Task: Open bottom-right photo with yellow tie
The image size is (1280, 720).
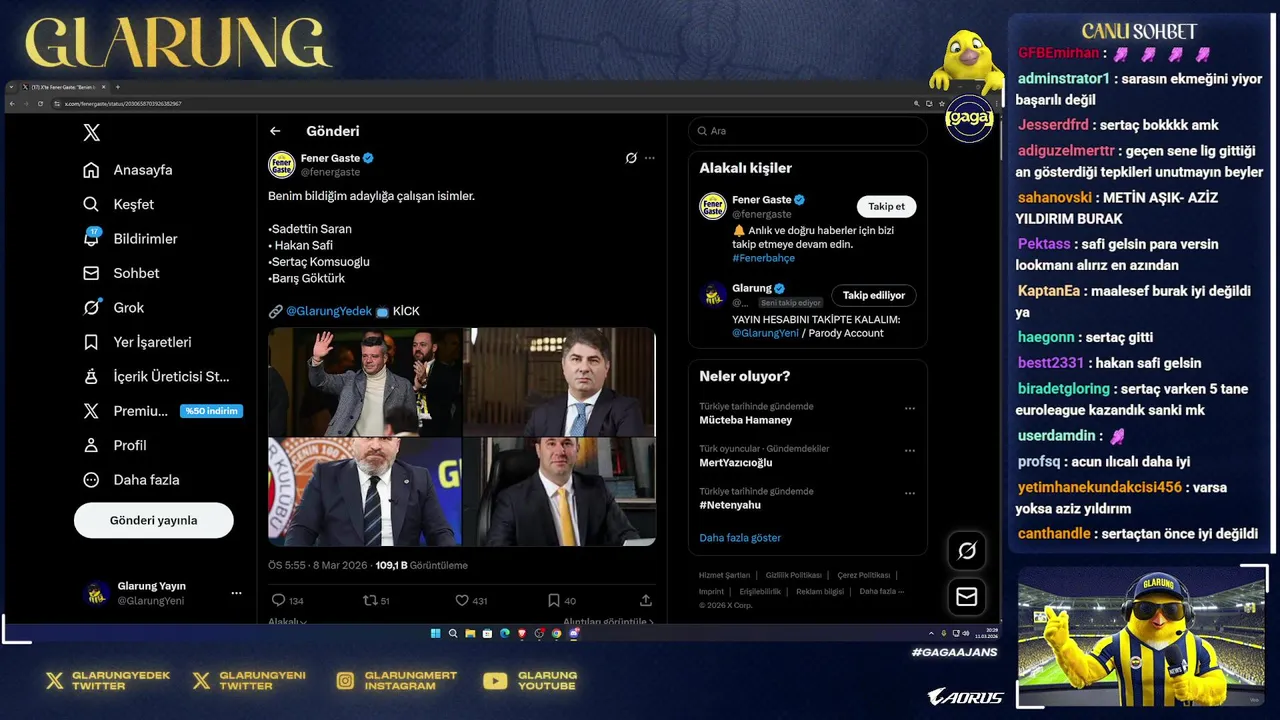Action: [x=560, y=491]
